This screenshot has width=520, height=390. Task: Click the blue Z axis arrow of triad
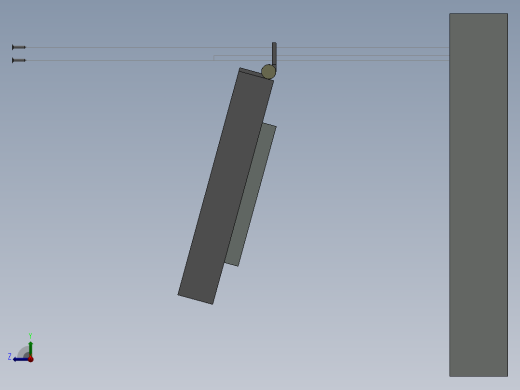(21, 359)
